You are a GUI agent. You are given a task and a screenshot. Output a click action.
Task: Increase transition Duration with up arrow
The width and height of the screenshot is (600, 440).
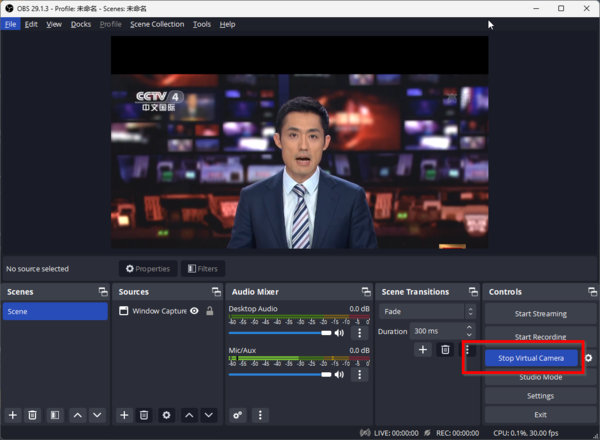tap(469, 328)
